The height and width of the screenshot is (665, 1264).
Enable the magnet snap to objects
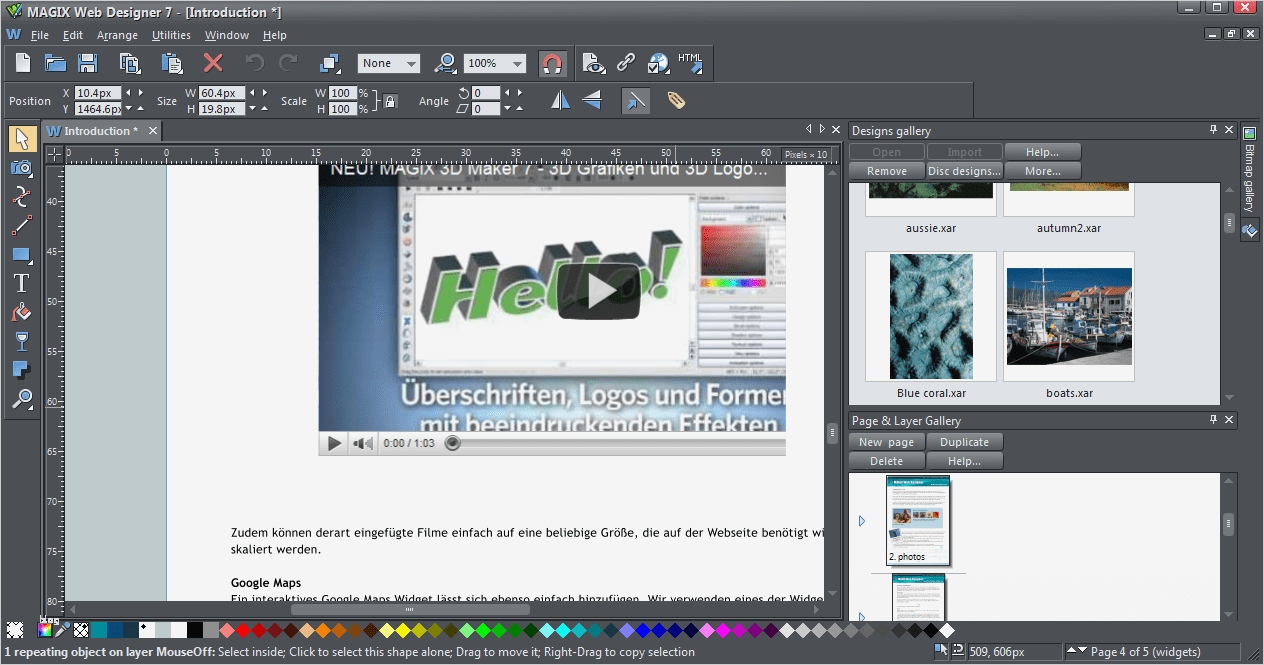tap(553, 63)
